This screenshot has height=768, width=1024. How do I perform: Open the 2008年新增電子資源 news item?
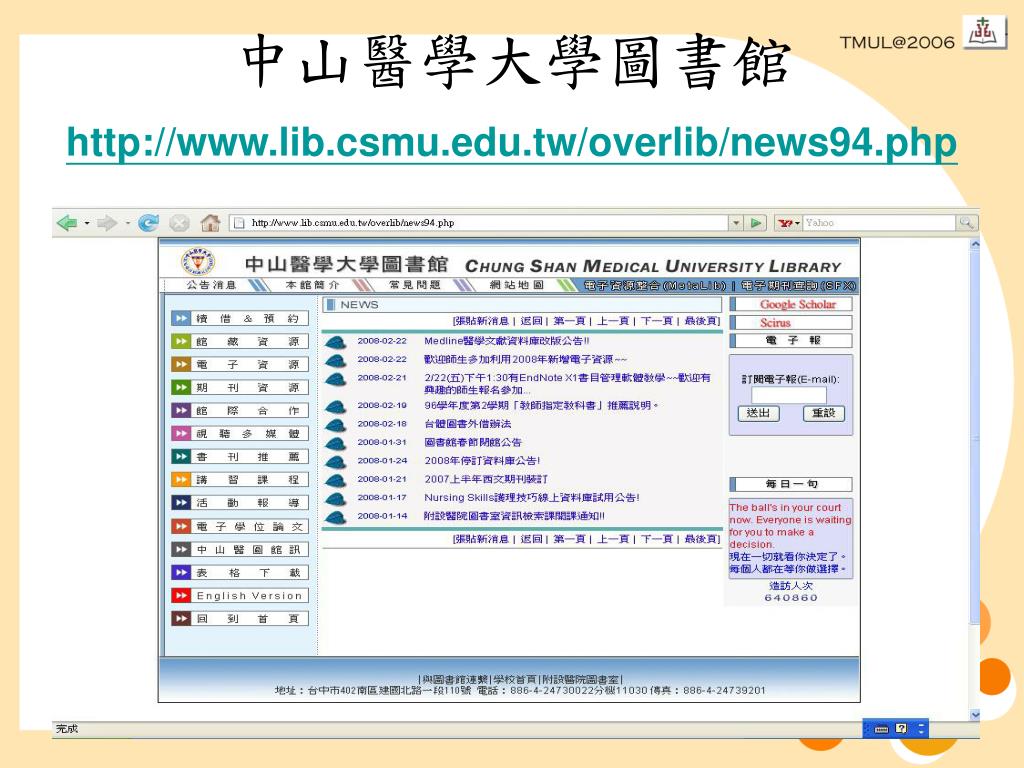click(525, 359)
